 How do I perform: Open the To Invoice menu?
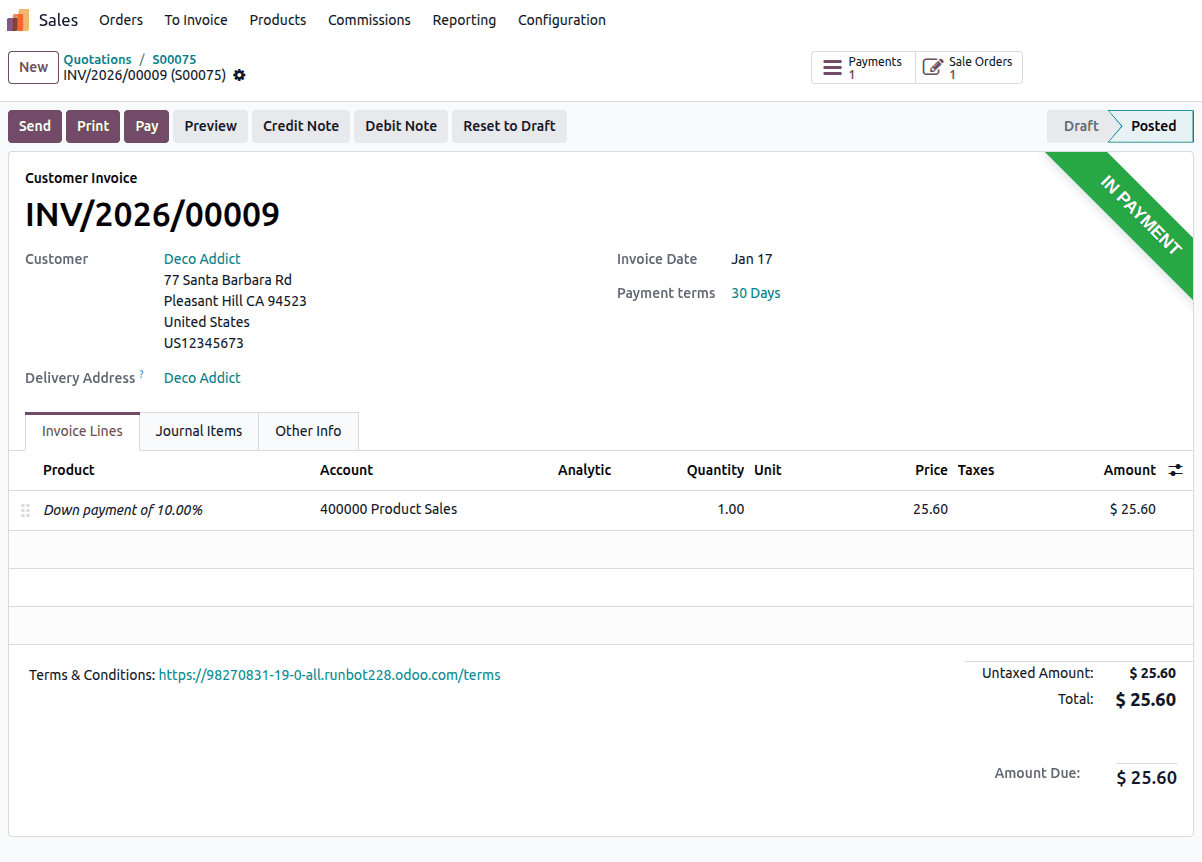pyautogui.click(x=195, y=20)
